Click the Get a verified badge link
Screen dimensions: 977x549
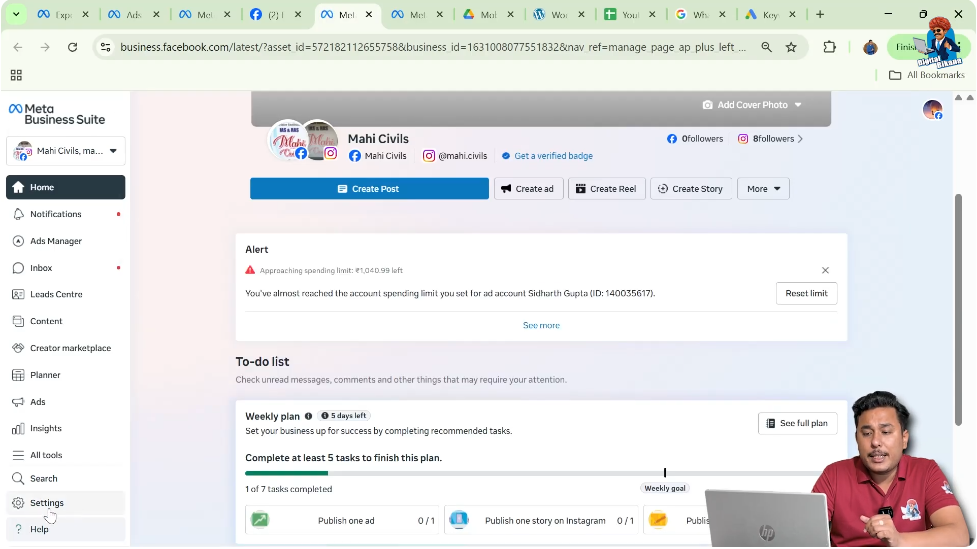(553, 156)
